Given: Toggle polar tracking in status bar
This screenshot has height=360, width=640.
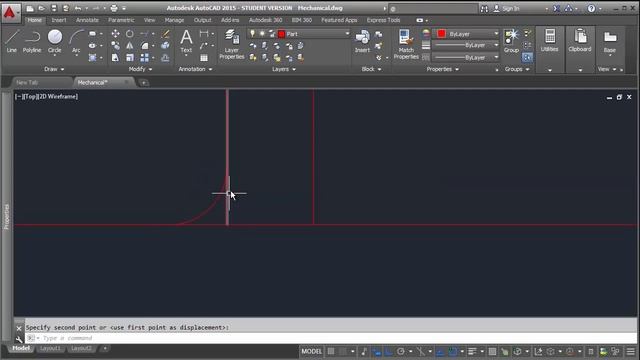Looking at the screenshot, I should (401, 351).
